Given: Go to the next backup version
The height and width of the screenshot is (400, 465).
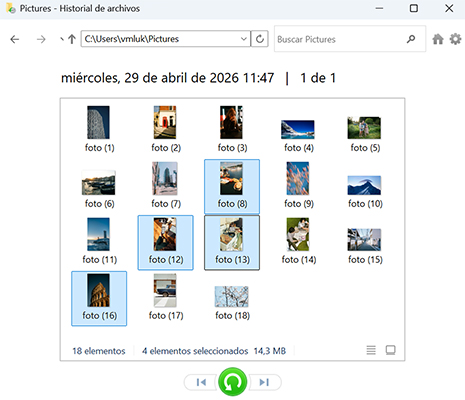Looking at the screenshot, I should (x=265, y=382).
